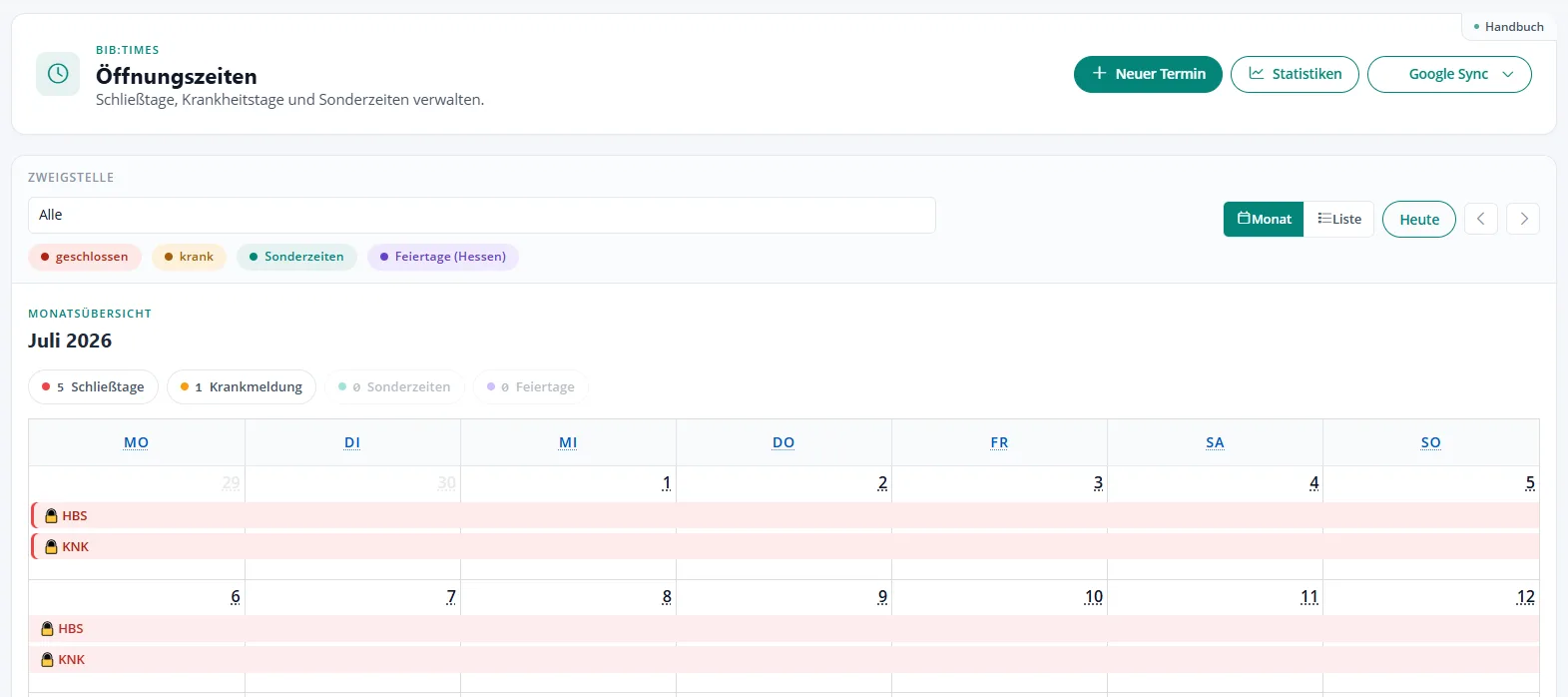Click the 0 Sonderzeiten summary chip

coord(394,386)
